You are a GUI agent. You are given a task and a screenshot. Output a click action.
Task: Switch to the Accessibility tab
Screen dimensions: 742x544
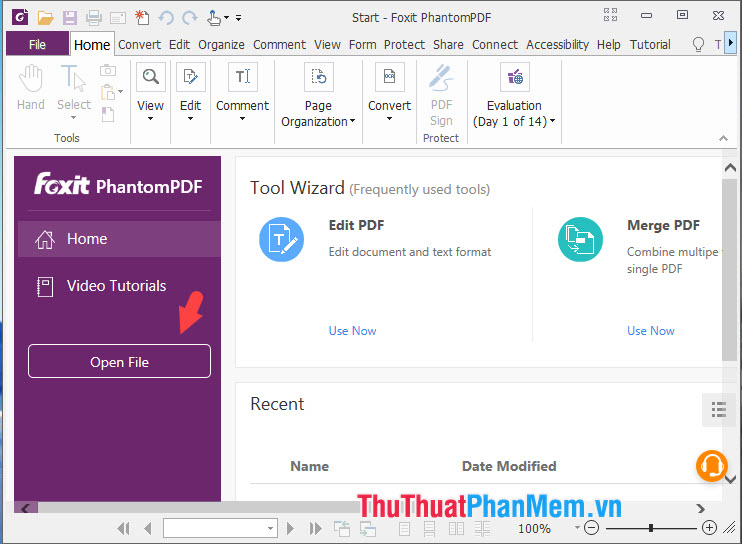(x=557, y=44)
